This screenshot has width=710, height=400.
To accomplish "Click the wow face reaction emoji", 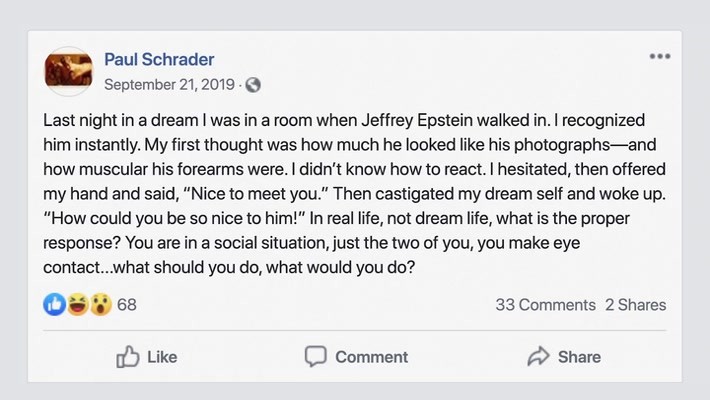I will [x=99, y=304].
